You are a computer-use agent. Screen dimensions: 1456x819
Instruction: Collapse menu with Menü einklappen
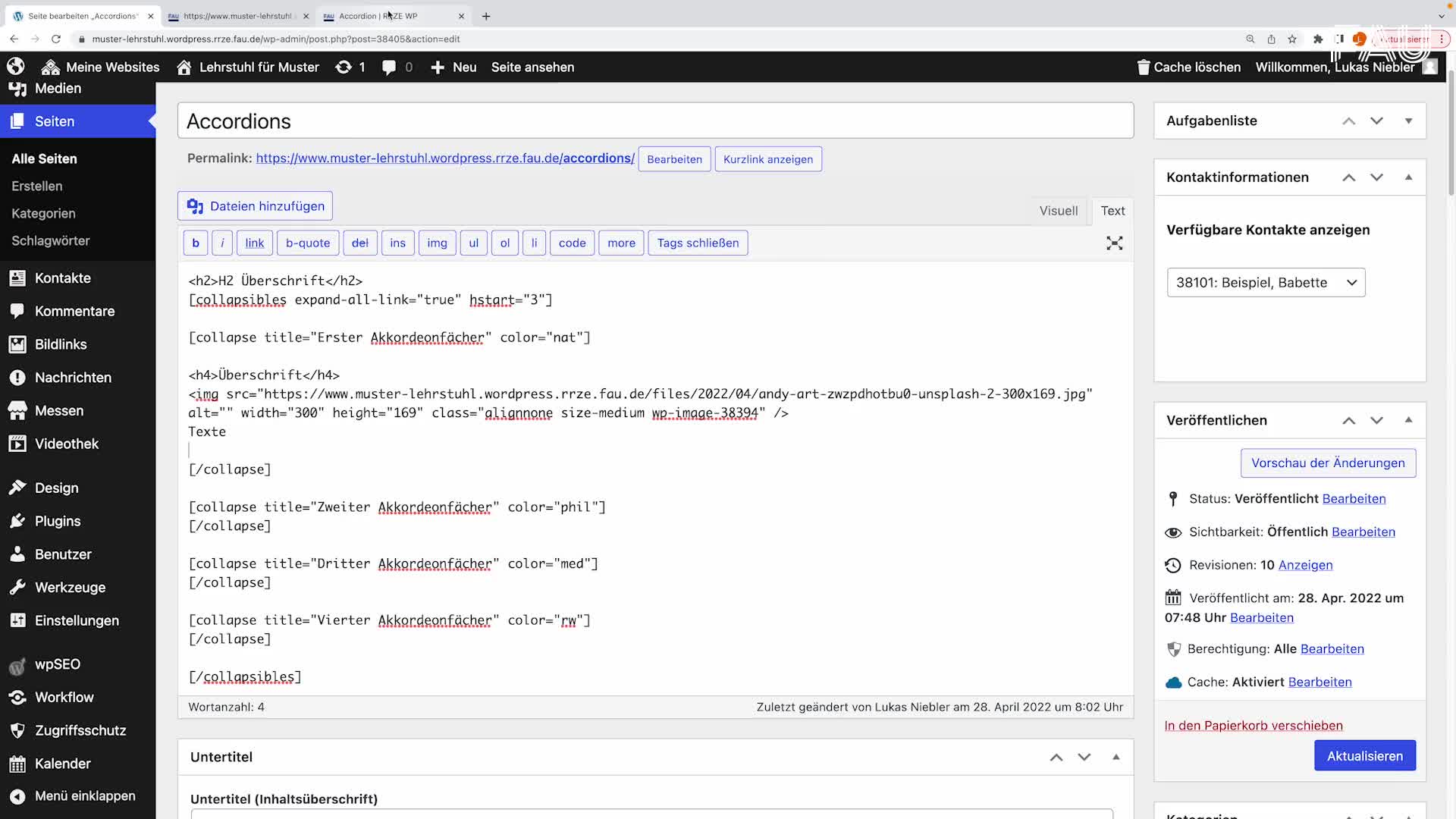click(x=84, y=796)
